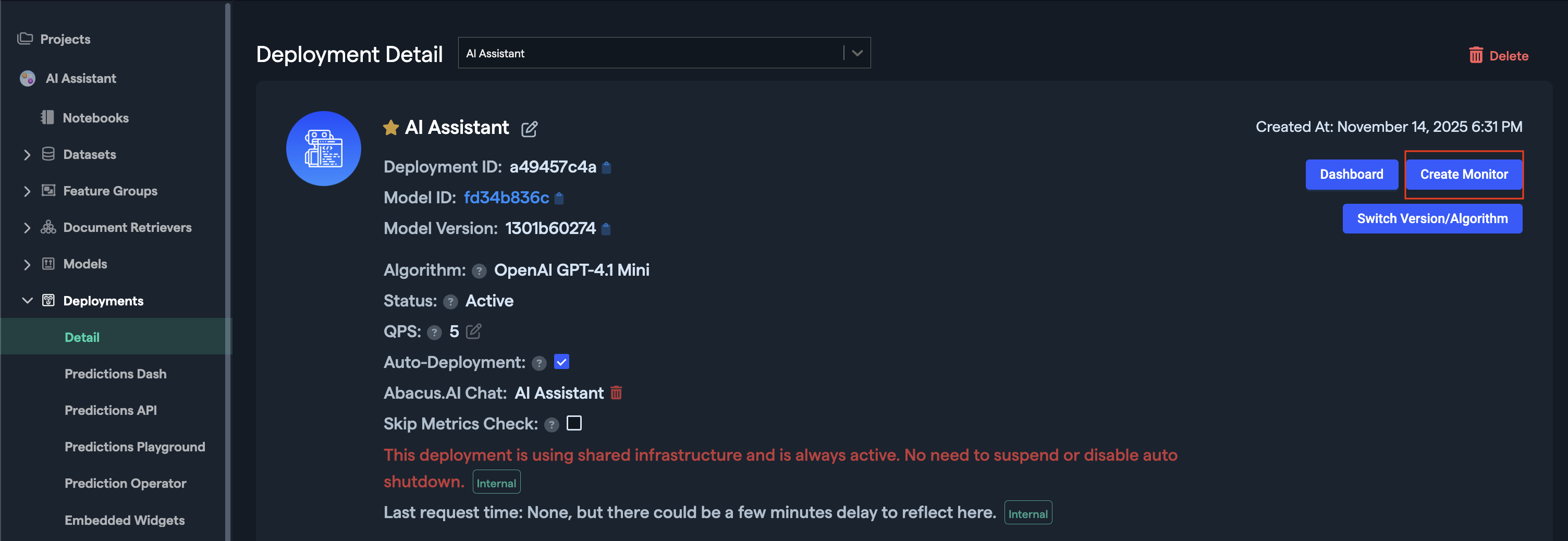
Task: Click the edit pencil beside AI Assistant name
Action: click(x=529, y=129)
